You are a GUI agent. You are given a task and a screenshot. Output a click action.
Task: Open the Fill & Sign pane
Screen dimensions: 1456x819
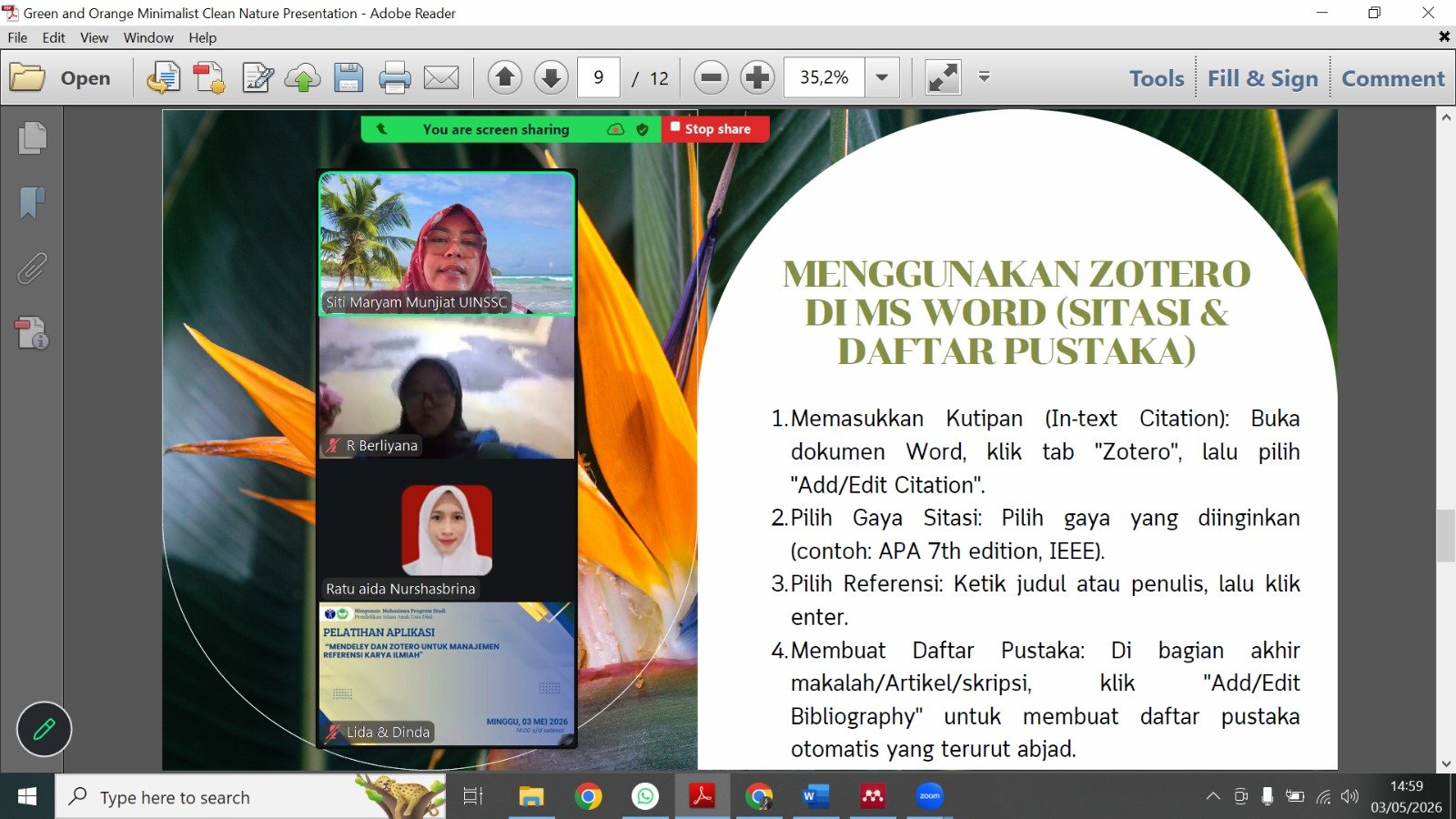[x=1262, y=78]
